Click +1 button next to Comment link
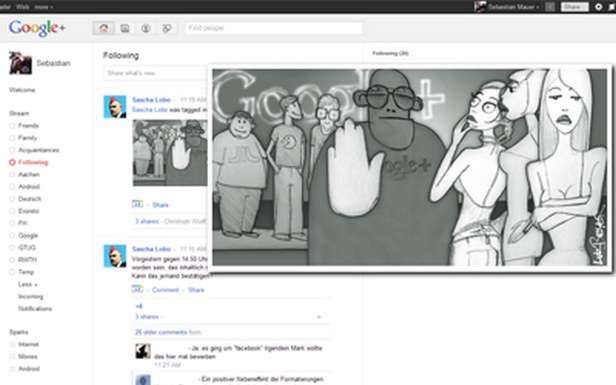Viewport: 616px width, 385px height. tap(138, 289)
